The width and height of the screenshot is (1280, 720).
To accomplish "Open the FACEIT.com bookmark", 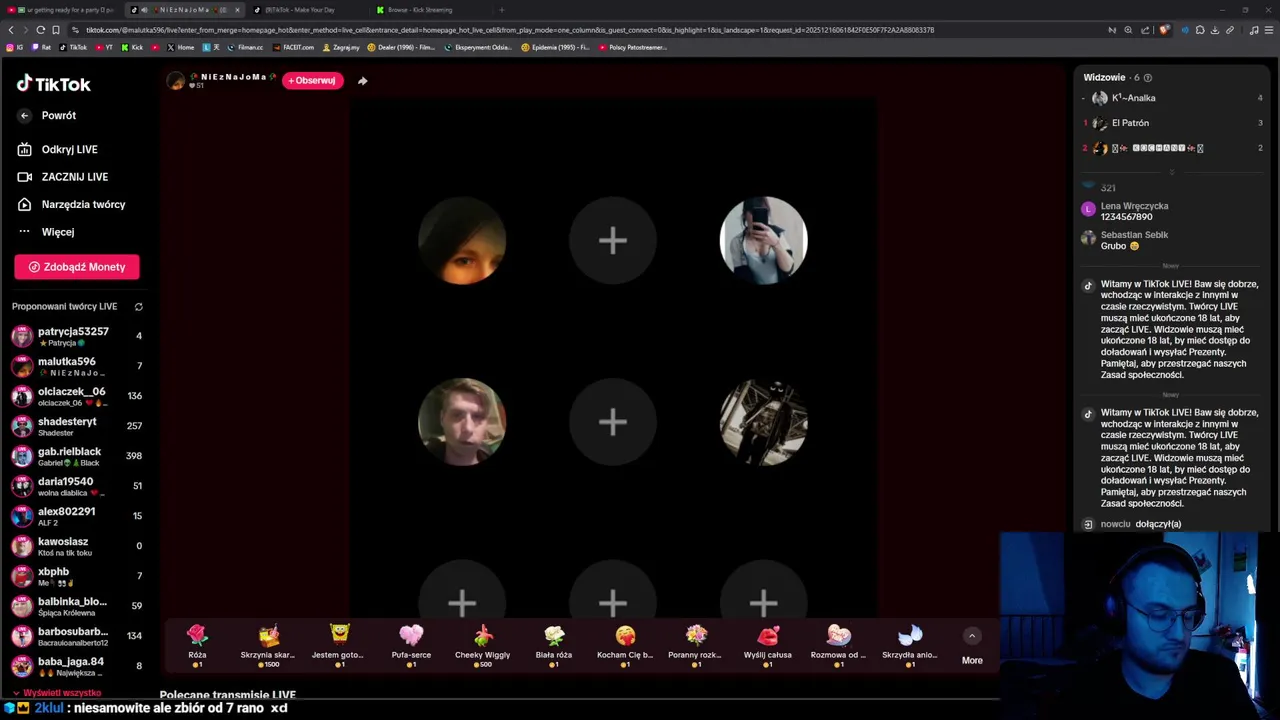I will tap(293, 47).
